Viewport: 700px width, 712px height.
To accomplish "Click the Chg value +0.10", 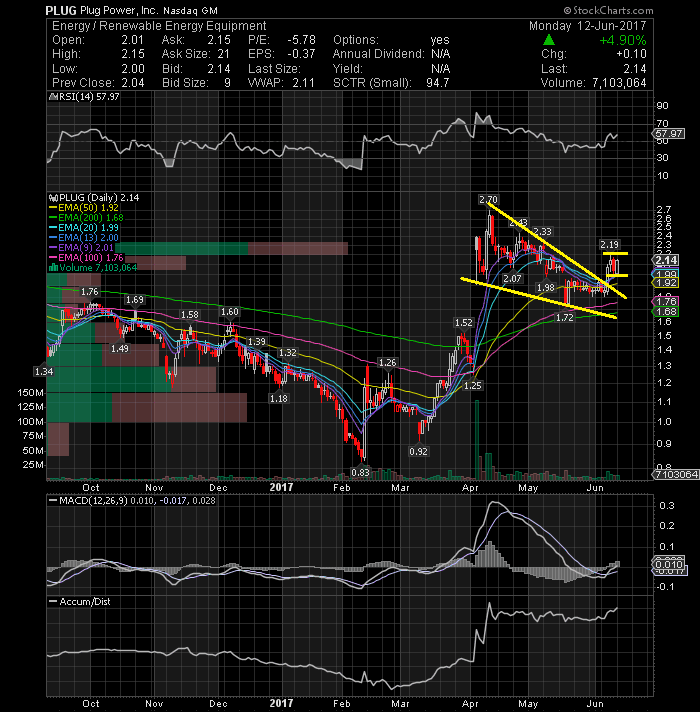I will [631, 54].
